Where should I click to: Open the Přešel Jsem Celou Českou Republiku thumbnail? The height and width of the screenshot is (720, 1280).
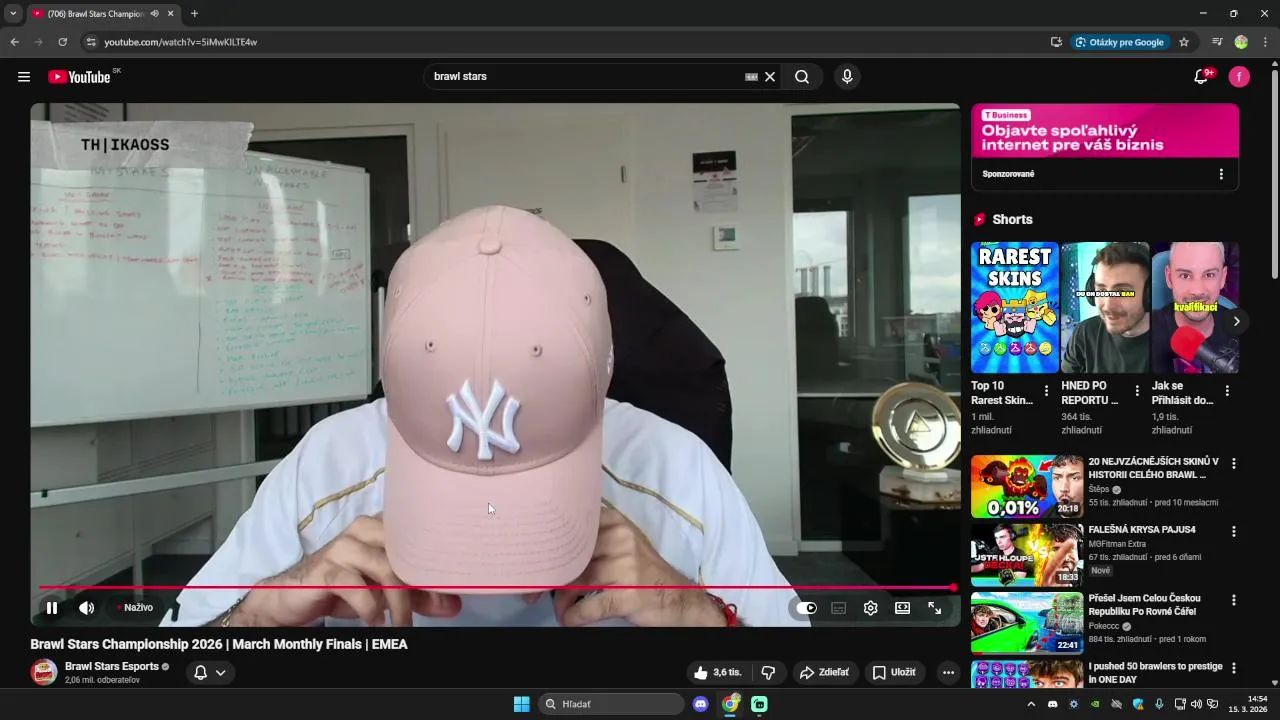(1027, 623)
